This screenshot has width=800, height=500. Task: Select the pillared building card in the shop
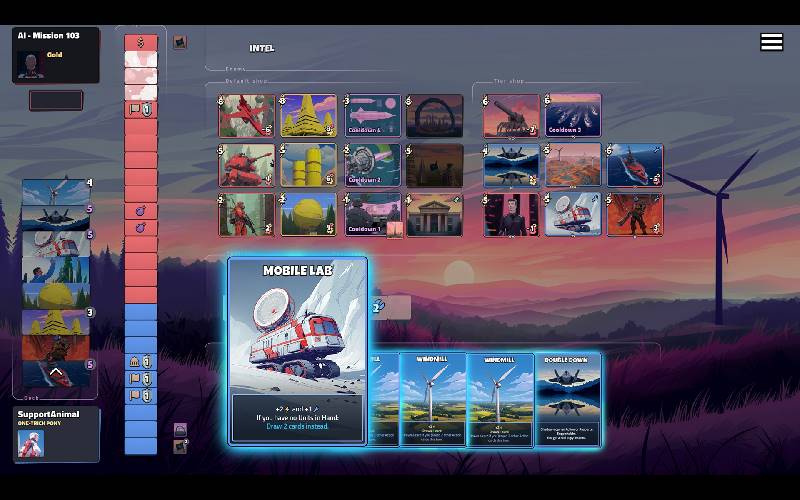point(434,214)
